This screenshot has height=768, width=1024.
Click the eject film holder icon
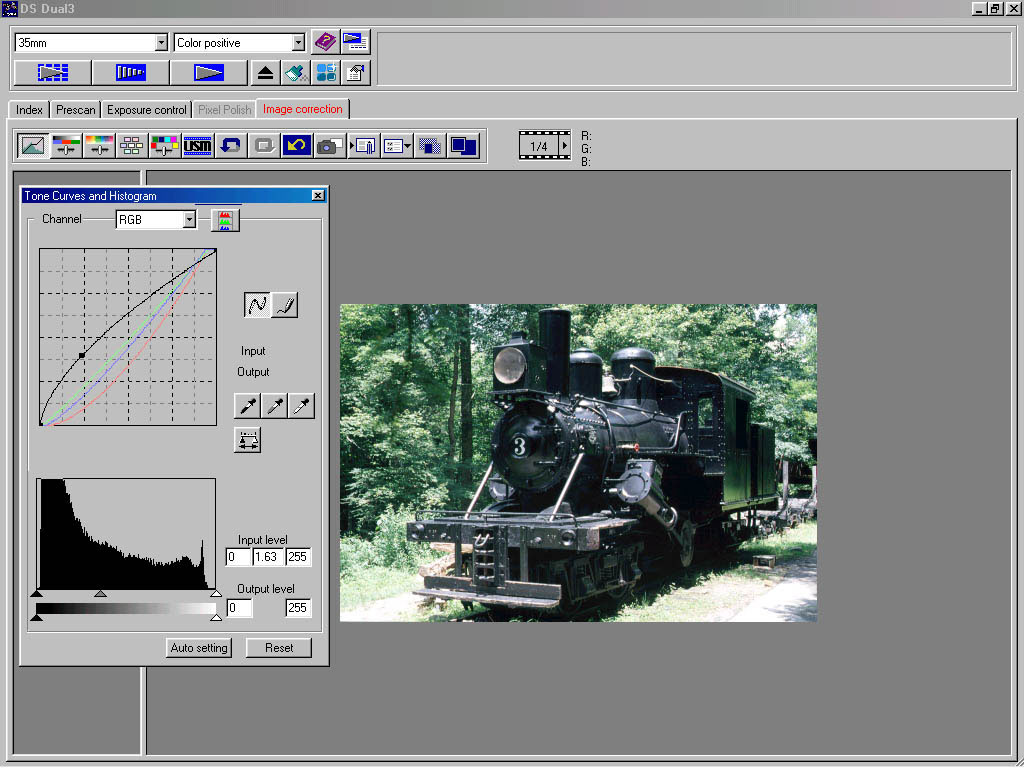pos(265,73)
